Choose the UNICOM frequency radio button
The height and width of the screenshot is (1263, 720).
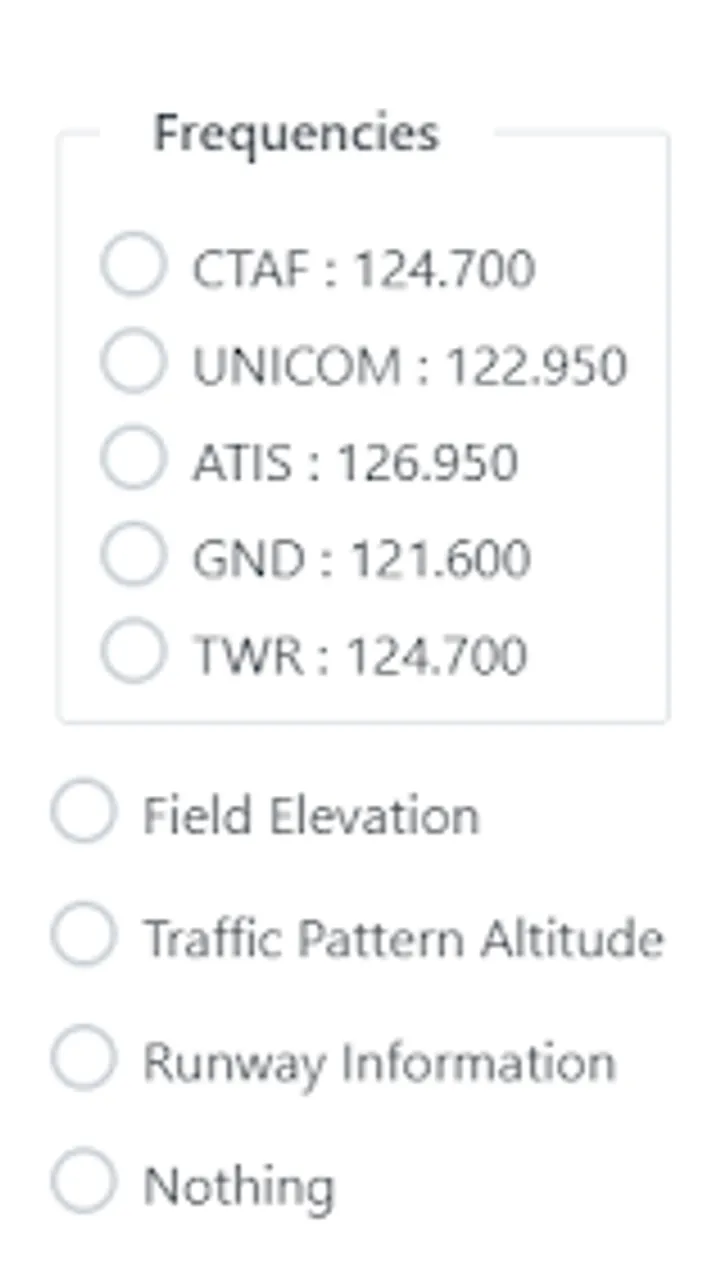133,362
